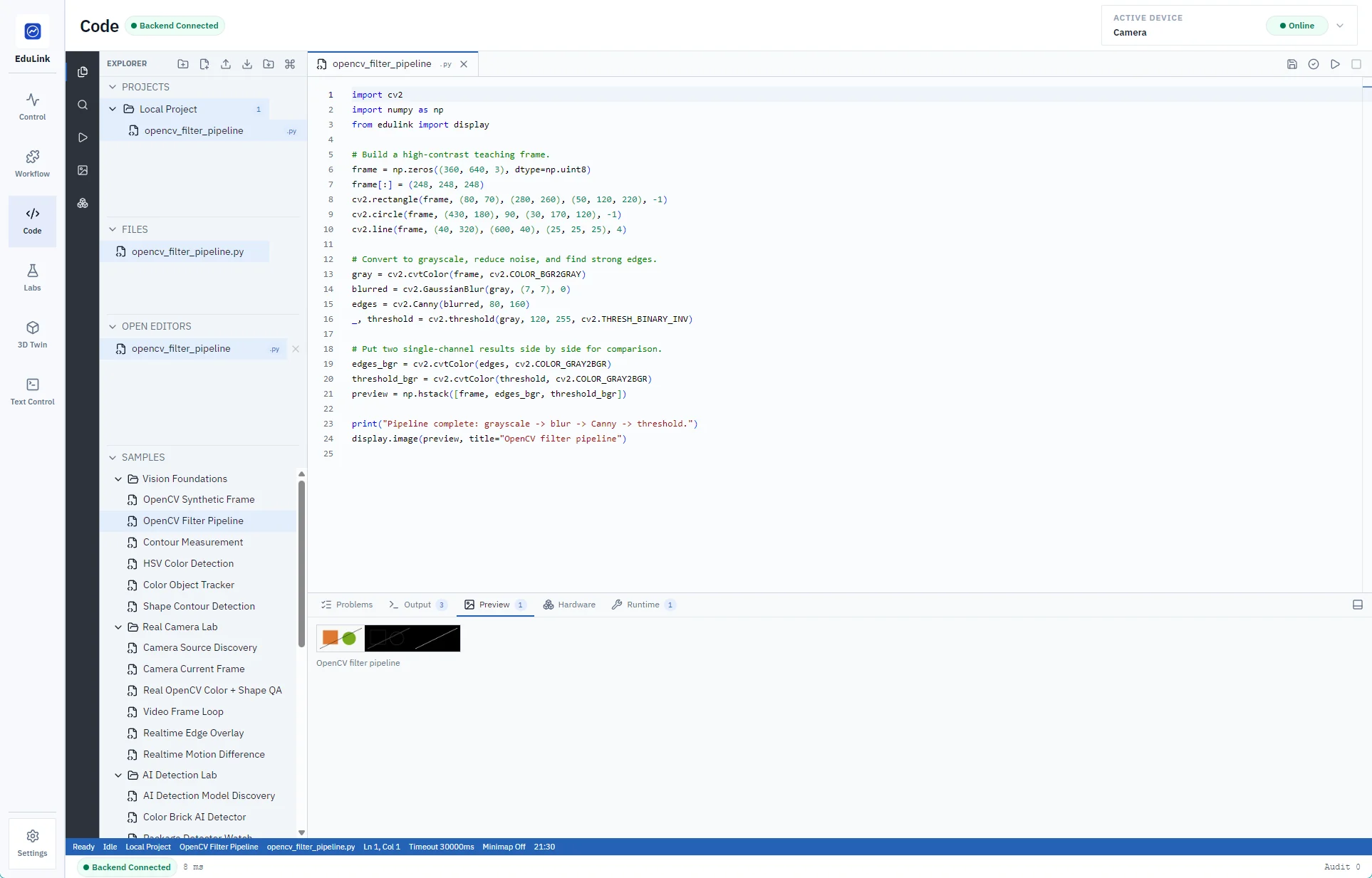
Task: Click the command shortcut icon in Explorer
Action: coord(290,64)
